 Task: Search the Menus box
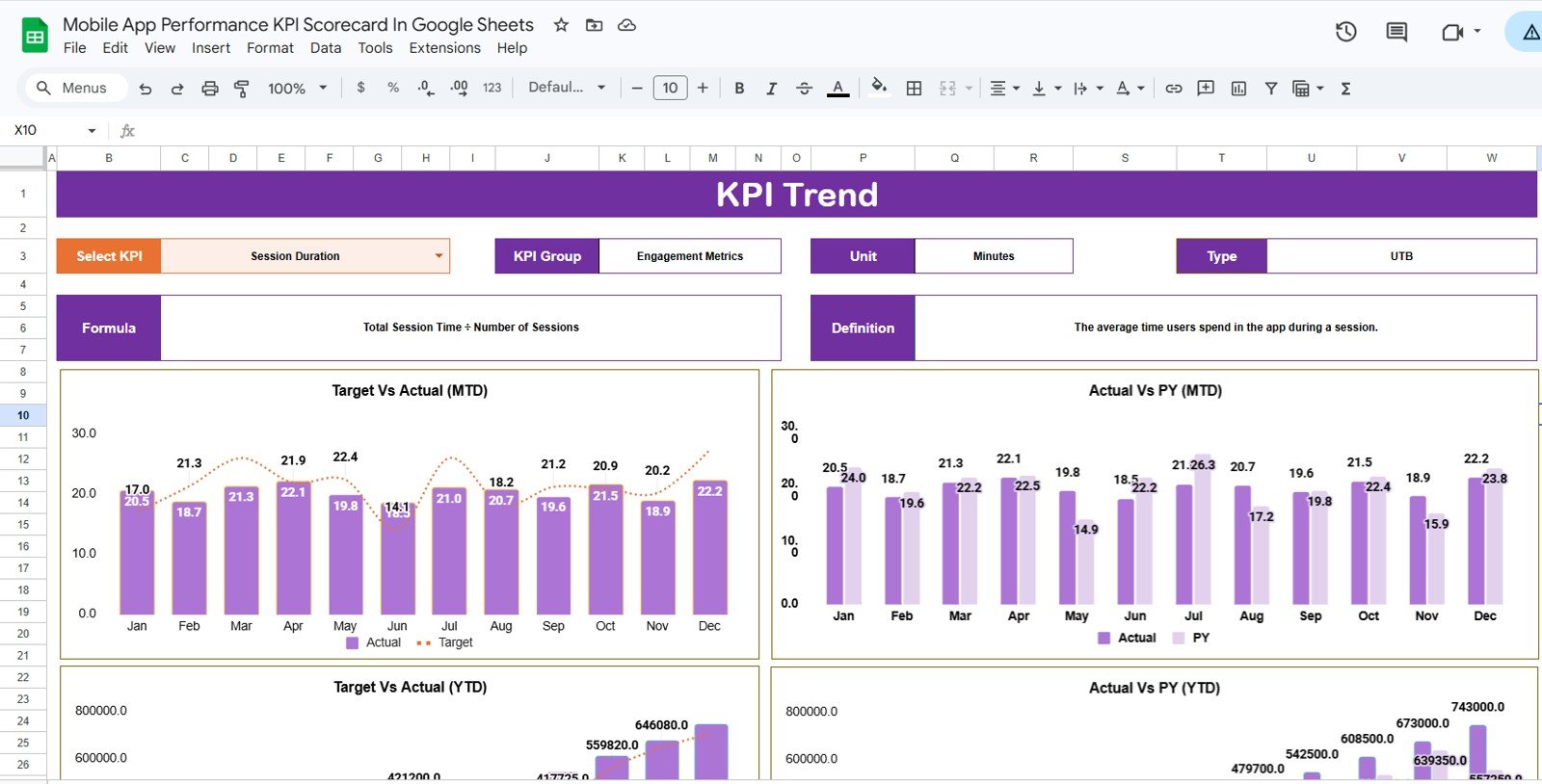[x=75, y=88]
